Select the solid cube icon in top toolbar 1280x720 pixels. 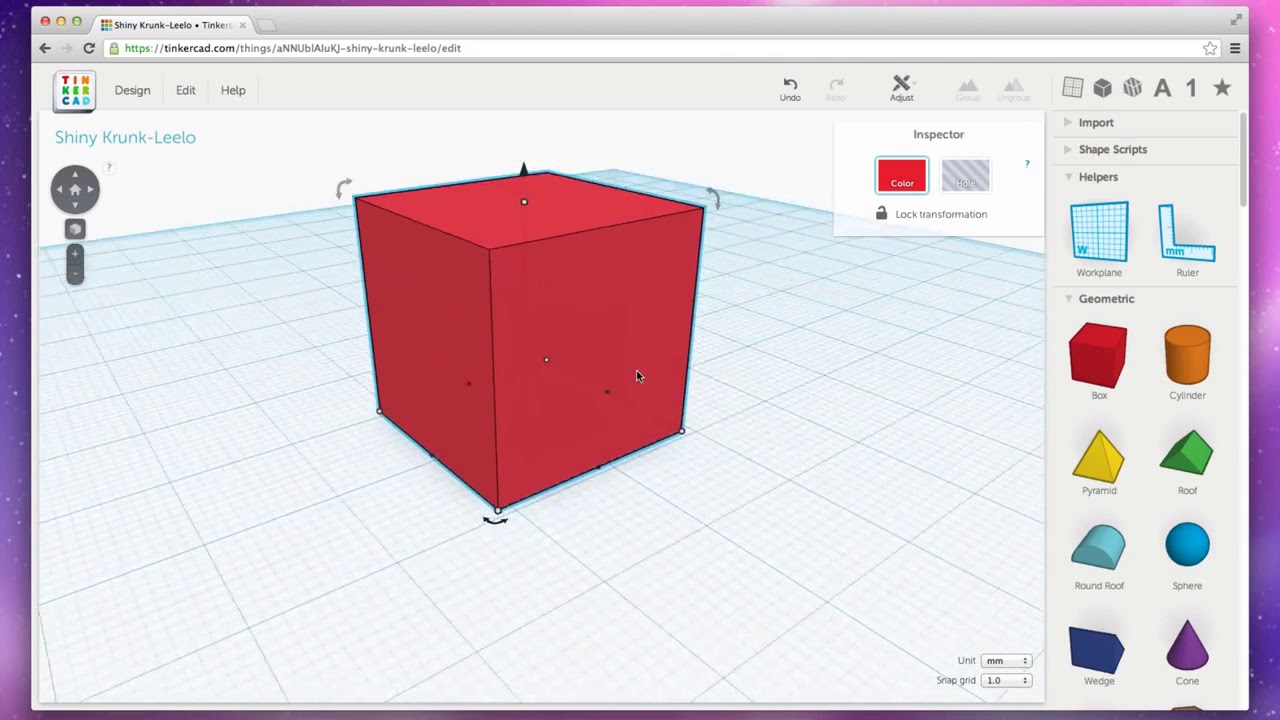click(x=1102, y=88)
